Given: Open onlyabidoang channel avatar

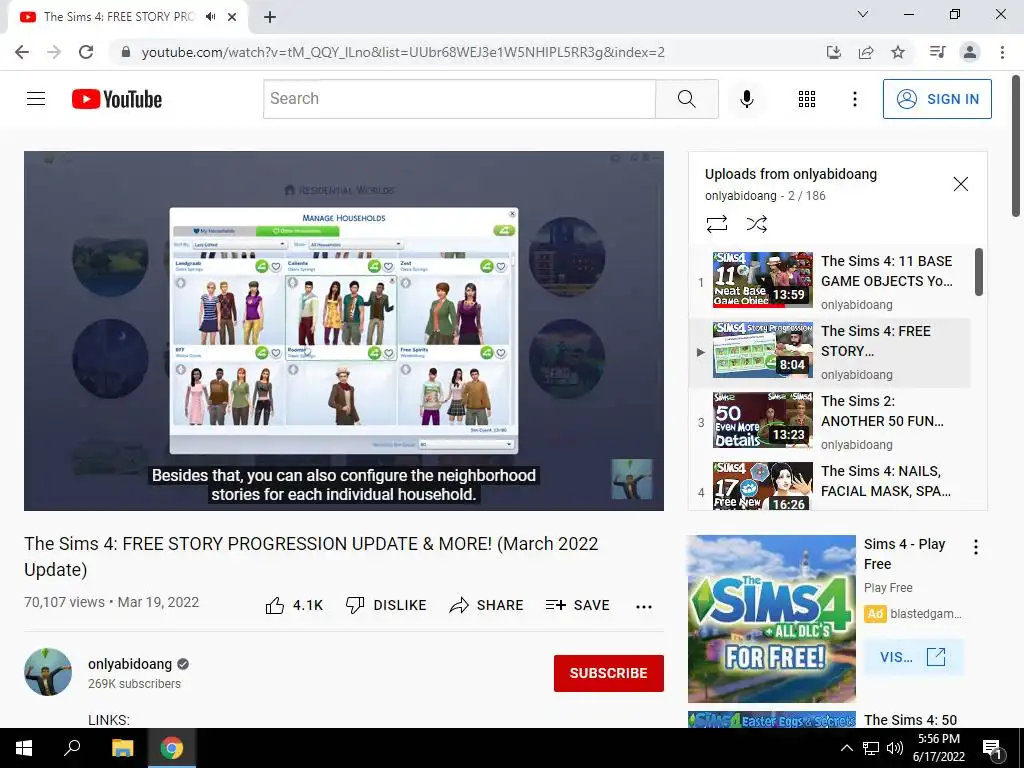Looking at the screenshot, I should tap(48, 671).
